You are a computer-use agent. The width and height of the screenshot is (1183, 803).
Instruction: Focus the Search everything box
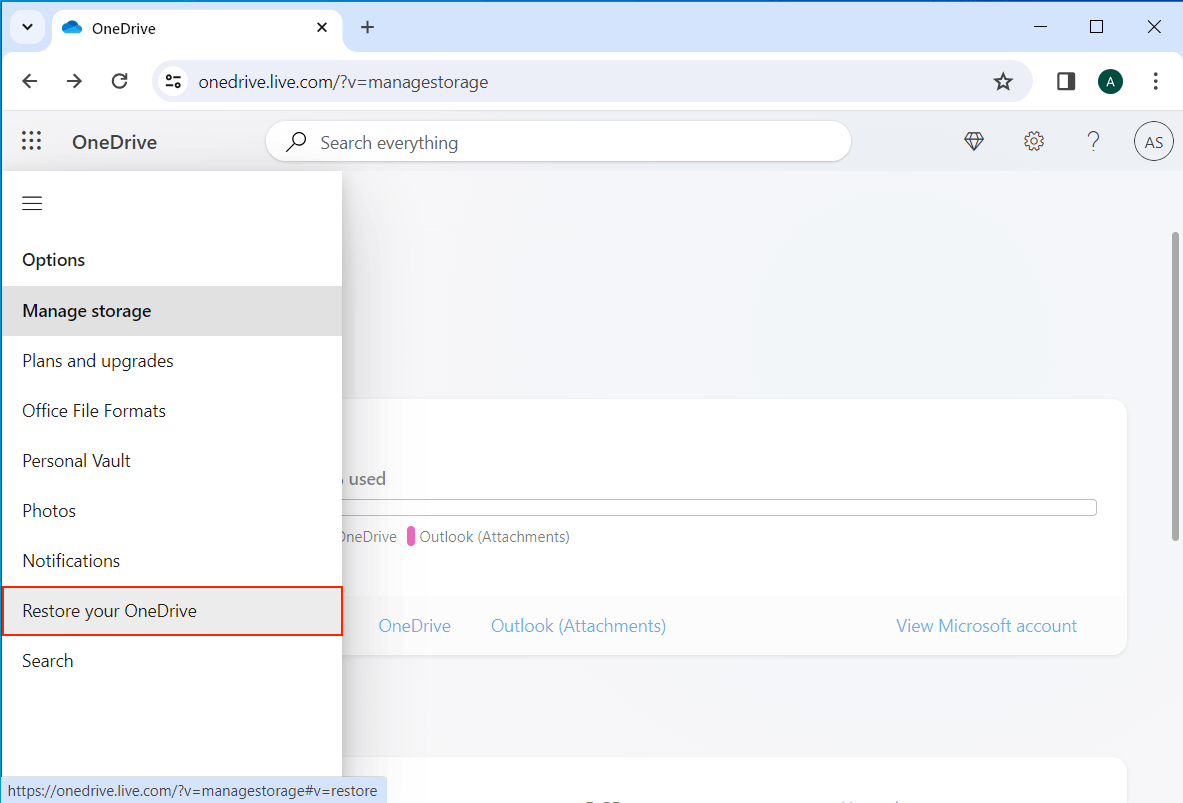click(558, 142)
